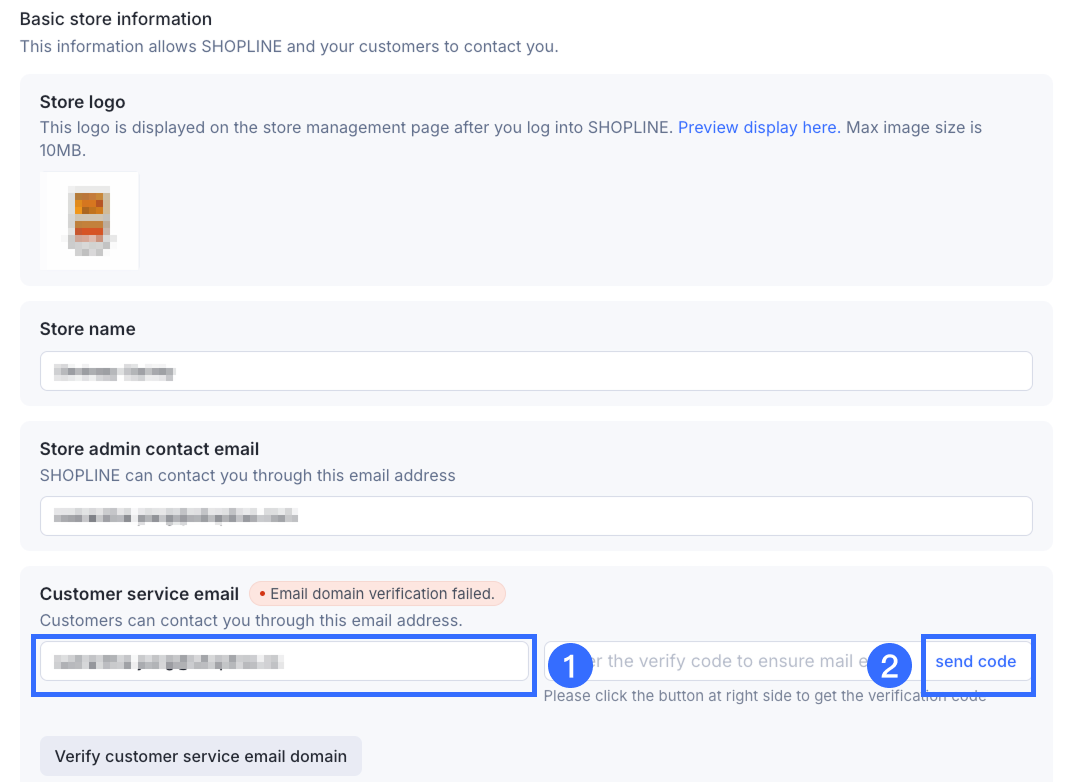Focus the Store name input field

coord(536,371)
